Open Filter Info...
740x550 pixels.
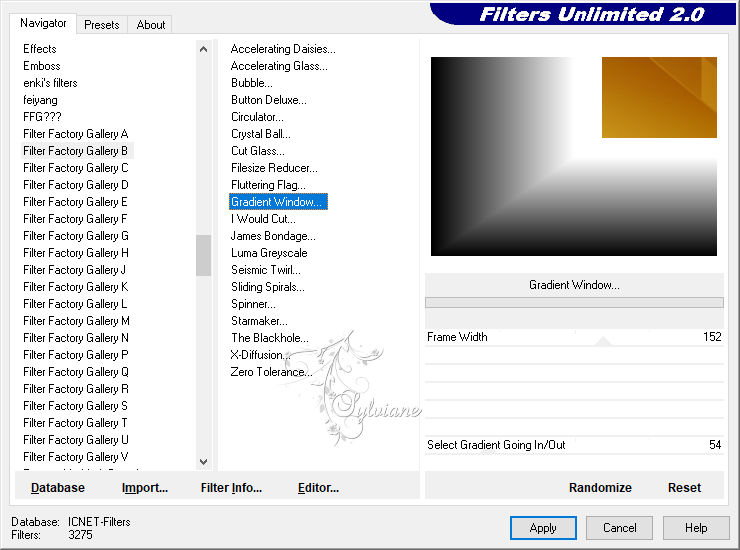[x=231, y=488]
